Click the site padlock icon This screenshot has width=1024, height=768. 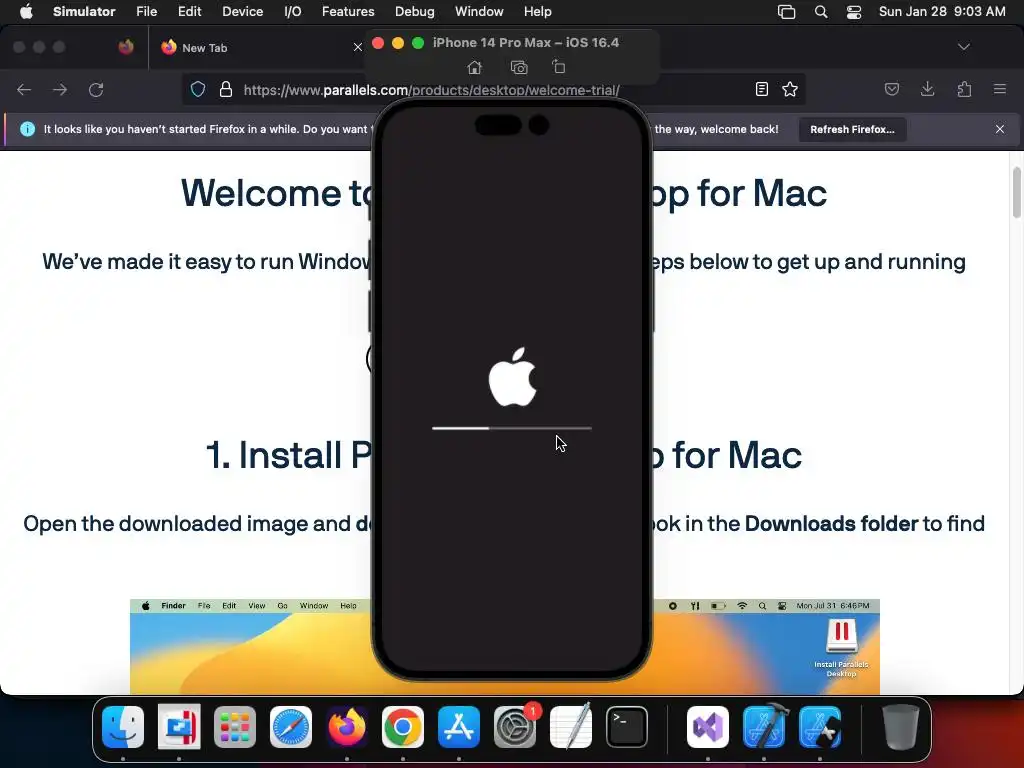tap(226, 89)
